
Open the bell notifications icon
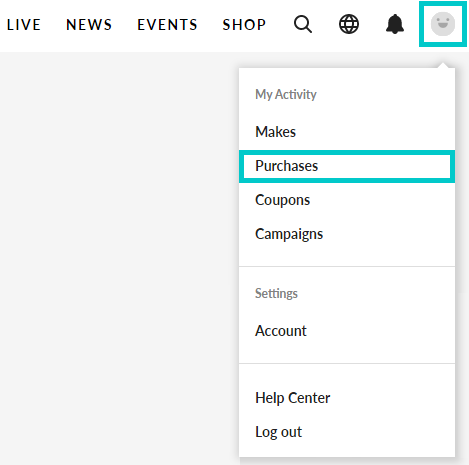click(395, 24)
